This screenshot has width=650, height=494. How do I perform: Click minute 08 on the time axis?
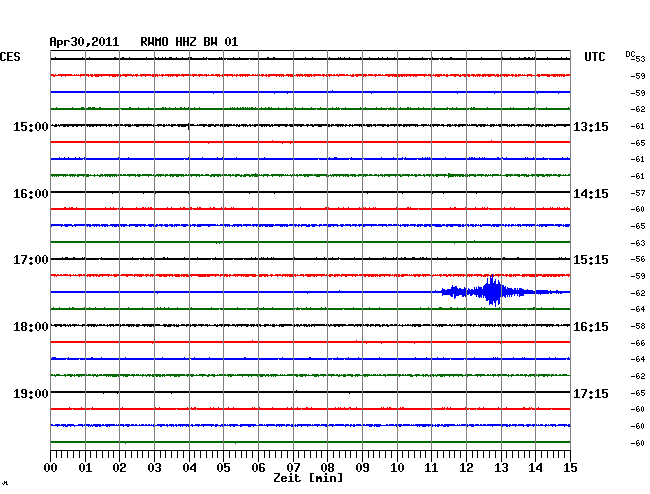(x=327, y=467)
